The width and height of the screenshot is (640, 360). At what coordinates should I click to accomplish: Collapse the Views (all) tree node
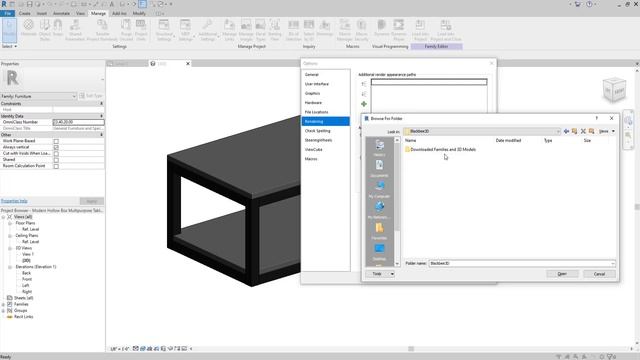4,217
